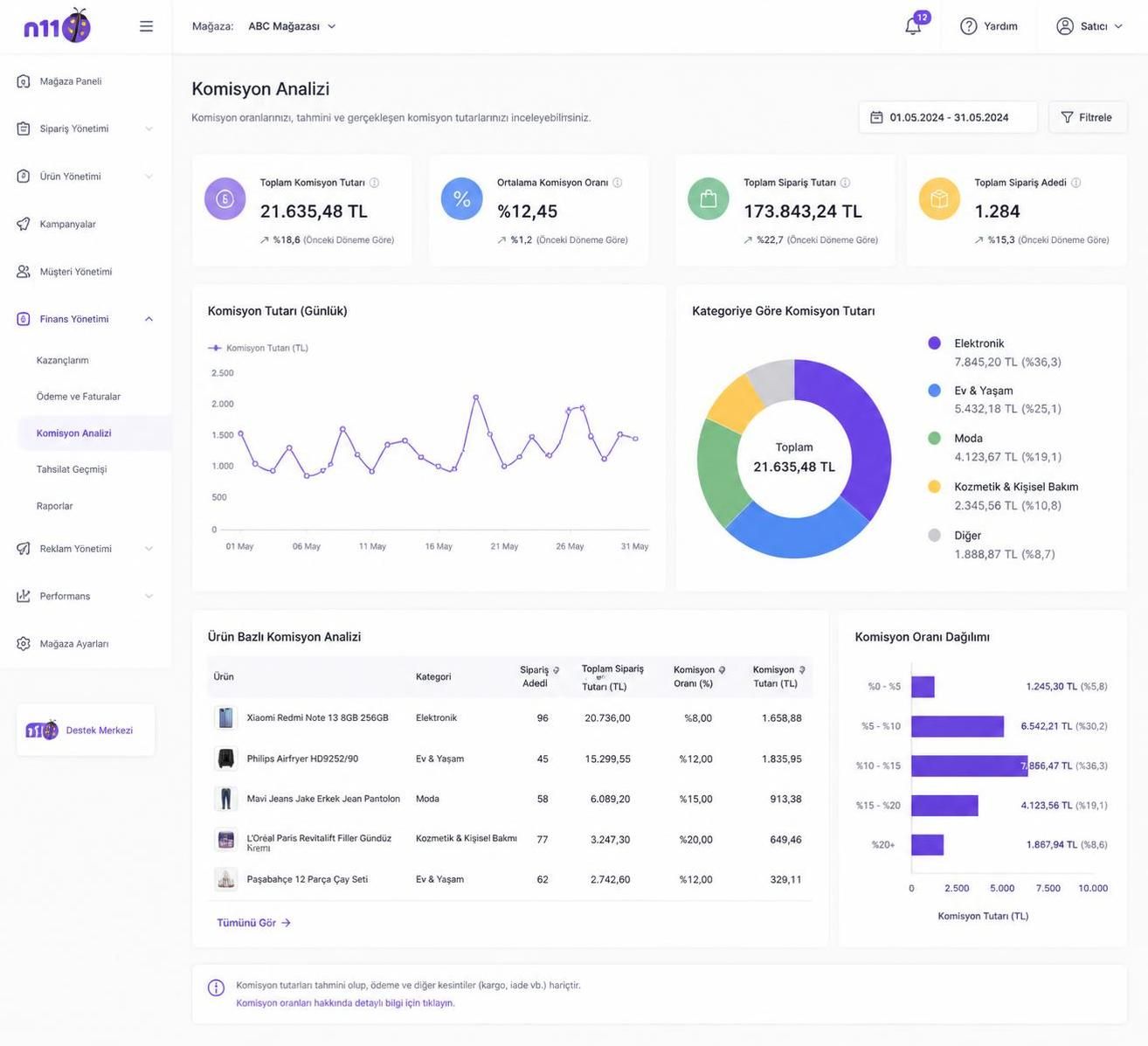Open the Destek Merkezi button
1148x1046 pixels.
86,731
